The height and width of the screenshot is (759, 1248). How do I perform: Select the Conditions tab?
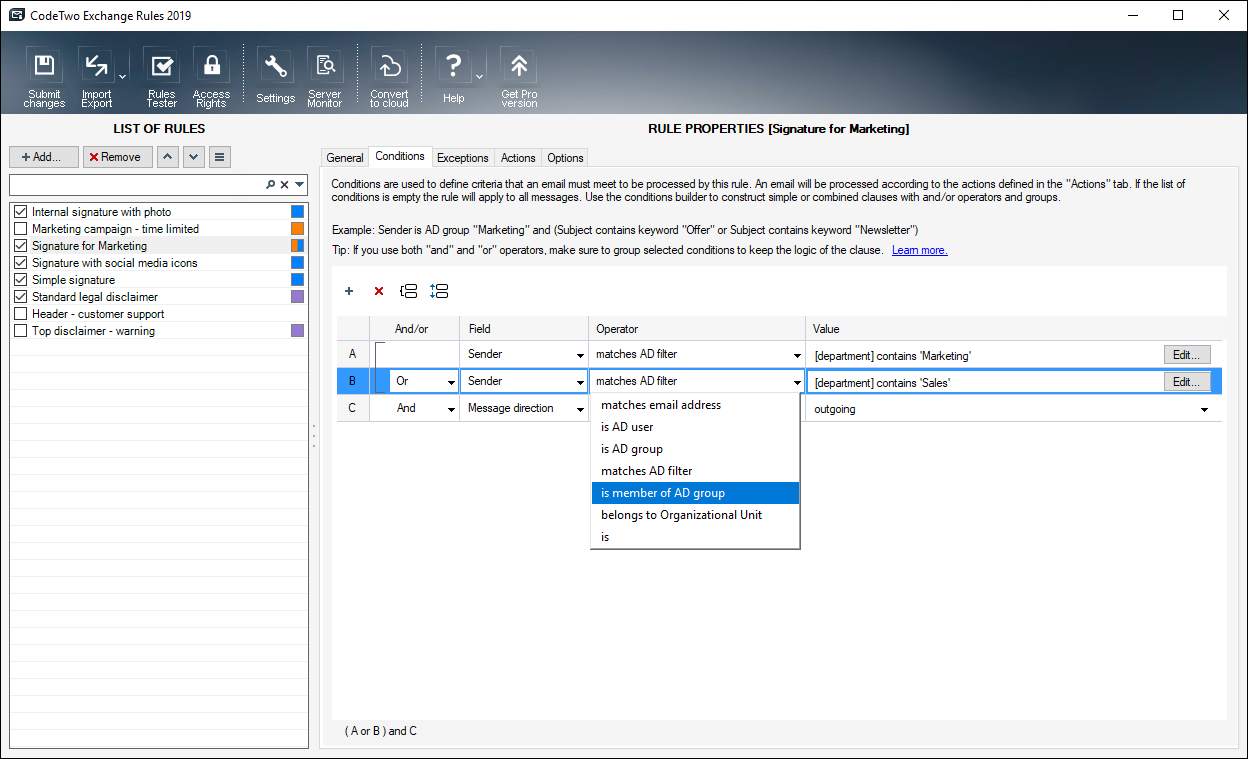(x=400, y=157)
